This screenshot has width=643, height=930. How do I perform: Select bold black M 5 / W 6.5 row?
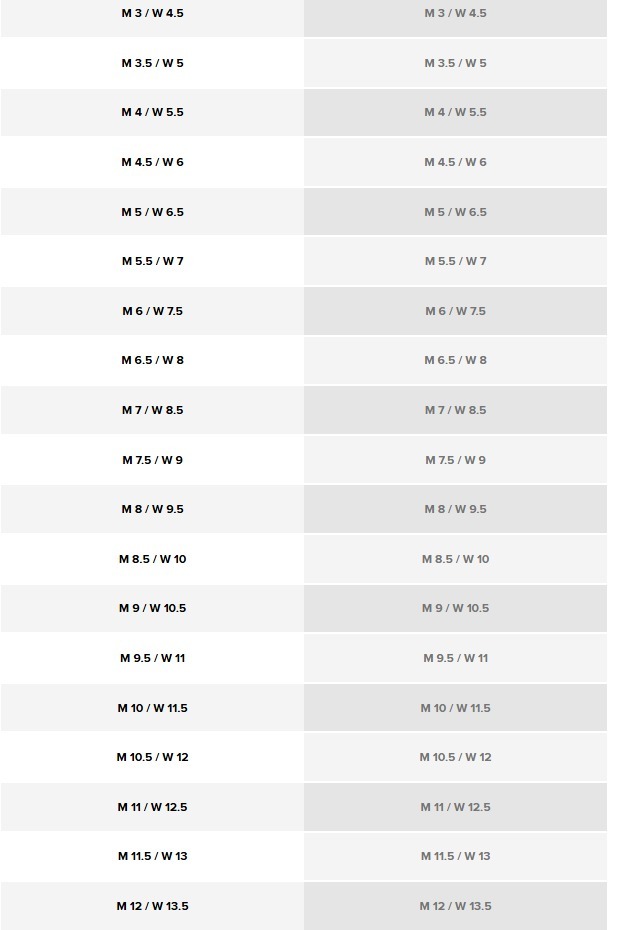pos(152,212)
